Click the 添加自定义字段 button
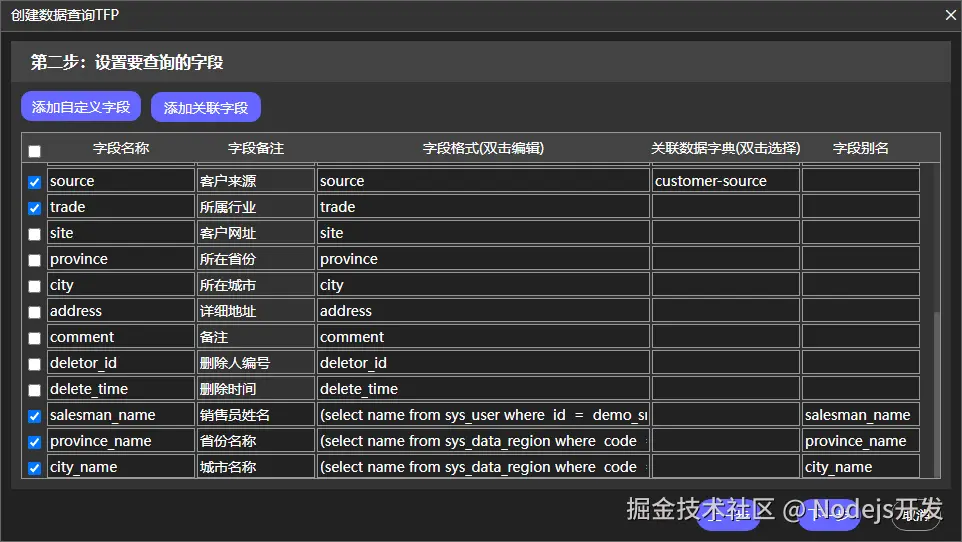 coord(81,107)
